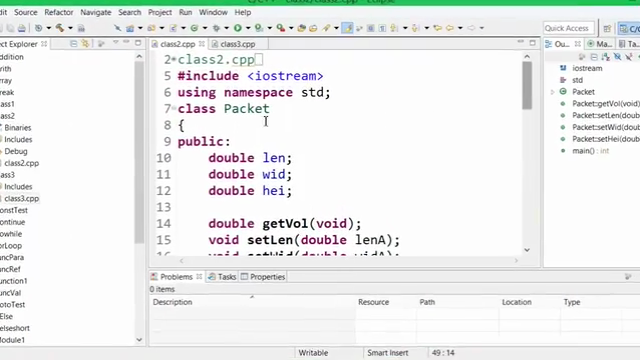
Task: Minimize the Project Explorer panel
Action: click(127, 42)
